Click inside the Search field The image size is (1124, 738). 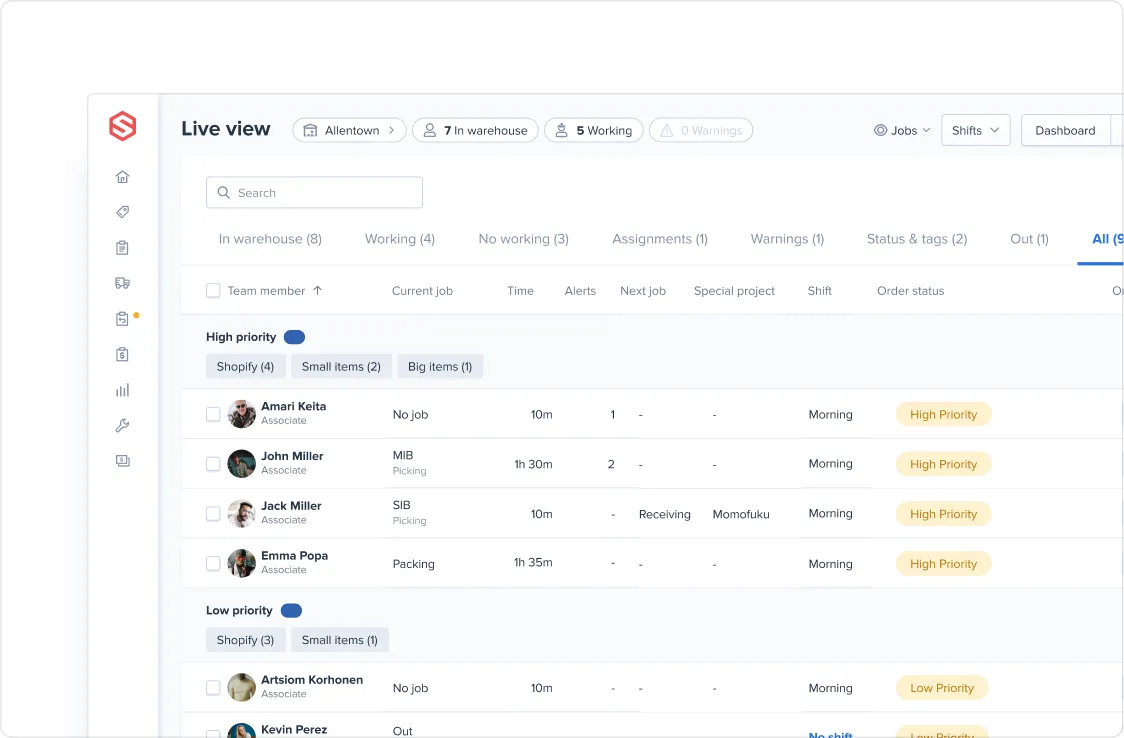click(x=313, y=192)
